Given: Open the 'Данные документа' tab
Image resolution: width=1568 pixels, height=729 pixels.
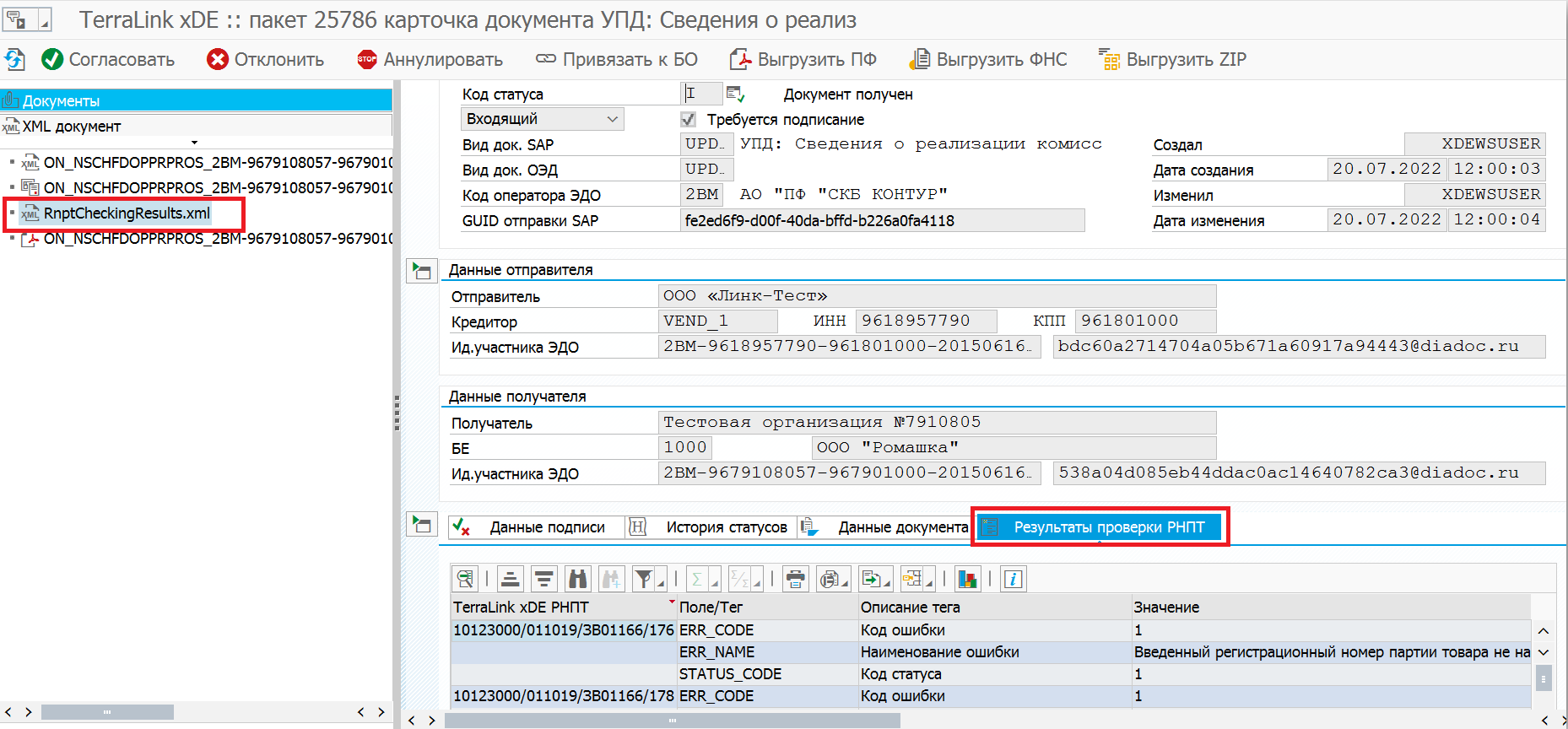Looking at the screenshot, I should 902,527.
